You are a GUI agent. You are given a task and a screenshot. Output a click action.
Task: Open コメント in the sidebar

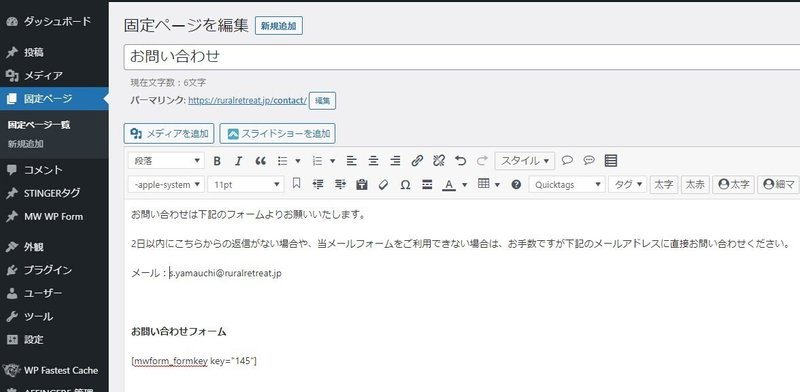pos(54,170)
